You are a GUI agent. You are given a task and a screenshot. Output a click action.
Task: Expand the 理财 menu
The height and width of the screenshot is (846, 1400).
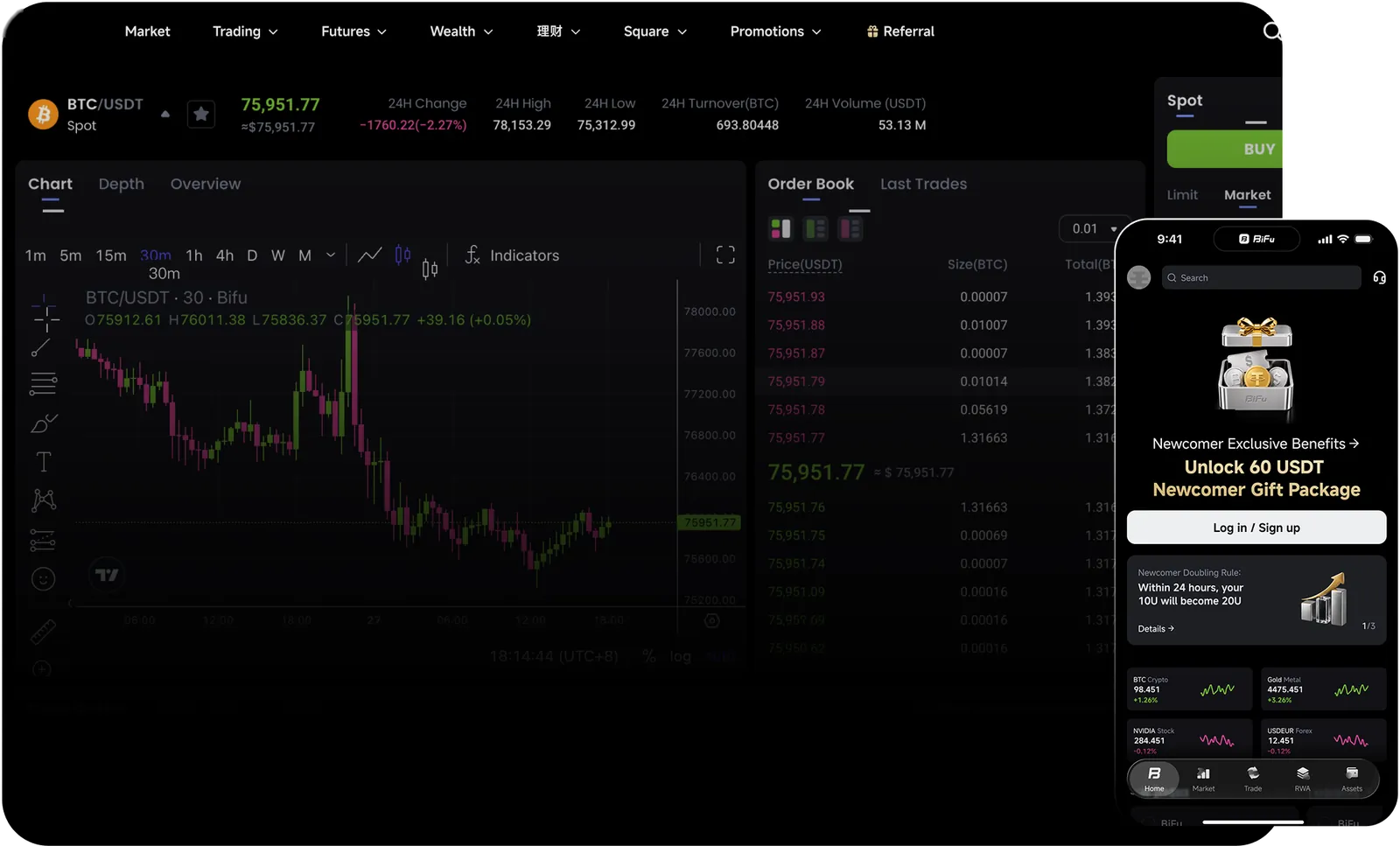tap(558, 31)
